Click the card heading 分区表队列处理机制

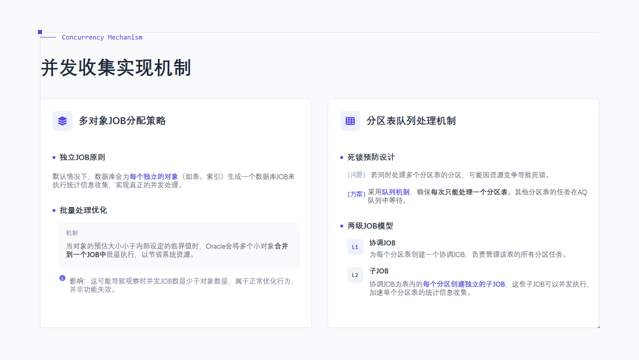click(x=411, y=121)
